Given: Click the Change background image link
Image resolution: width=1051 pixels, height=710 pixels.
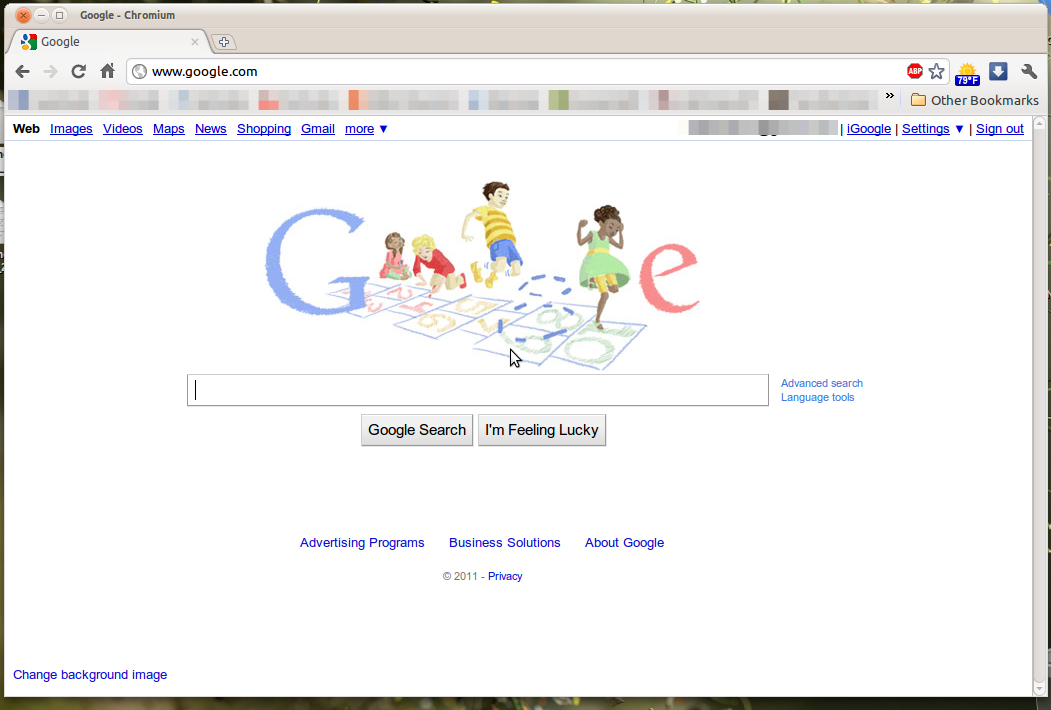Looking at the screenshot, I should point(90,674).
